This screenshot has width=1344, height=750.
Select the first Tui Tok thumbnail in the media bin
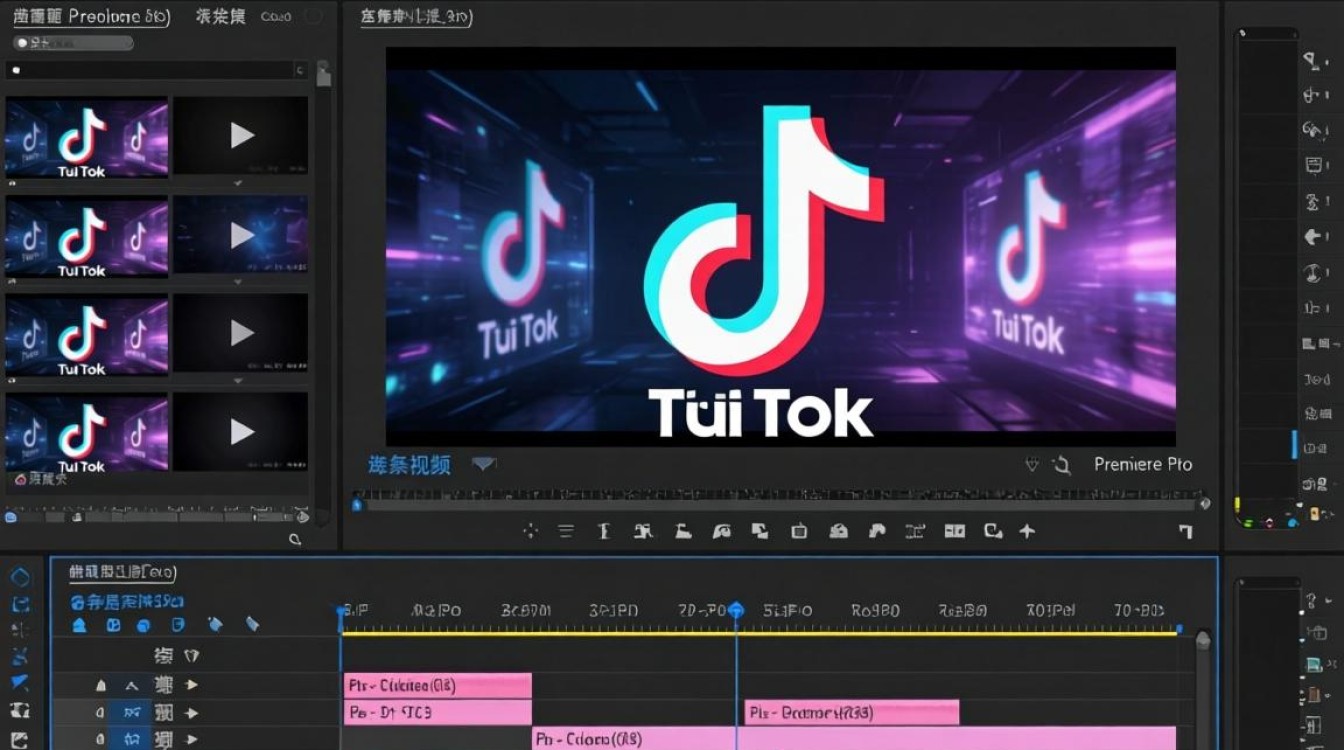coord(87,137)
